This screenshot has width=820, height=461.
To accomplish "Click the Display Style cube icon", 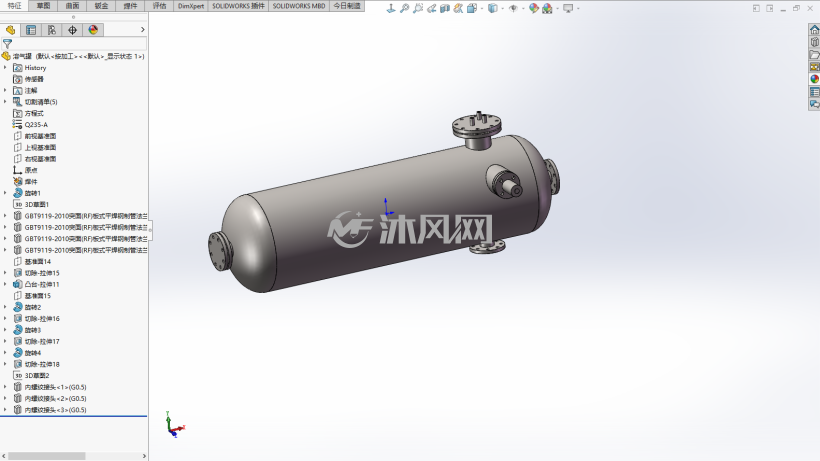I will pos(493,8).
